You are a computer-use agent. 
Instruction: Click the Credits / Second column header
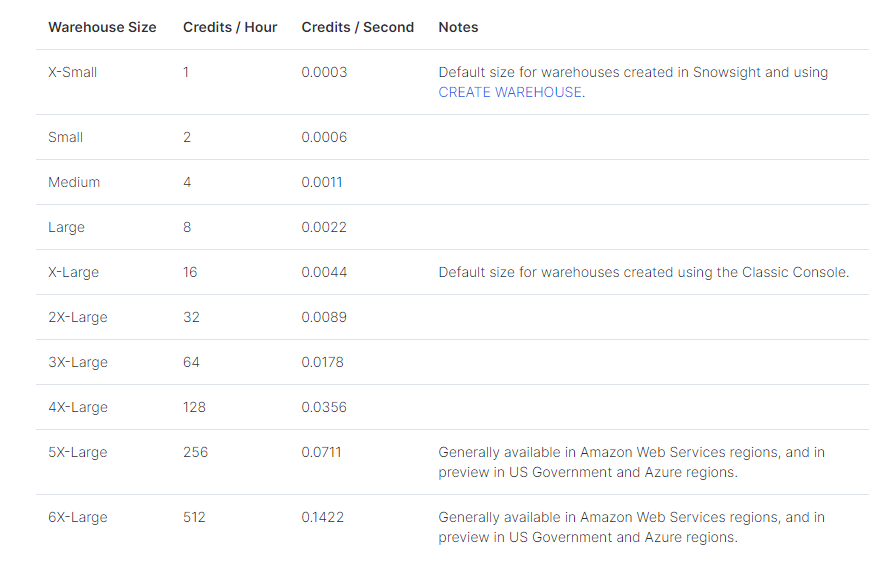pos(357,27)
